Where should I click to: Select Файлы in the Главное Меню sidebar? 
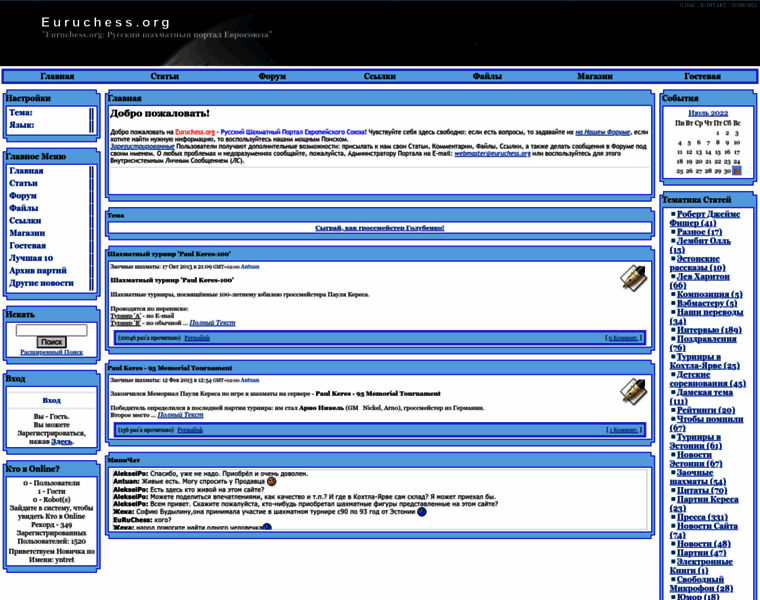click(x=24, y=208)
